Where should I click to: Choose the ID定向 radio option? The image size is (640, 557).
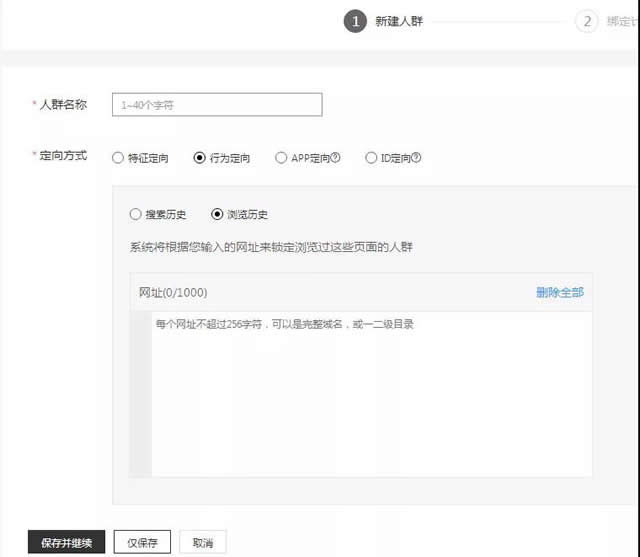point(371,158)
